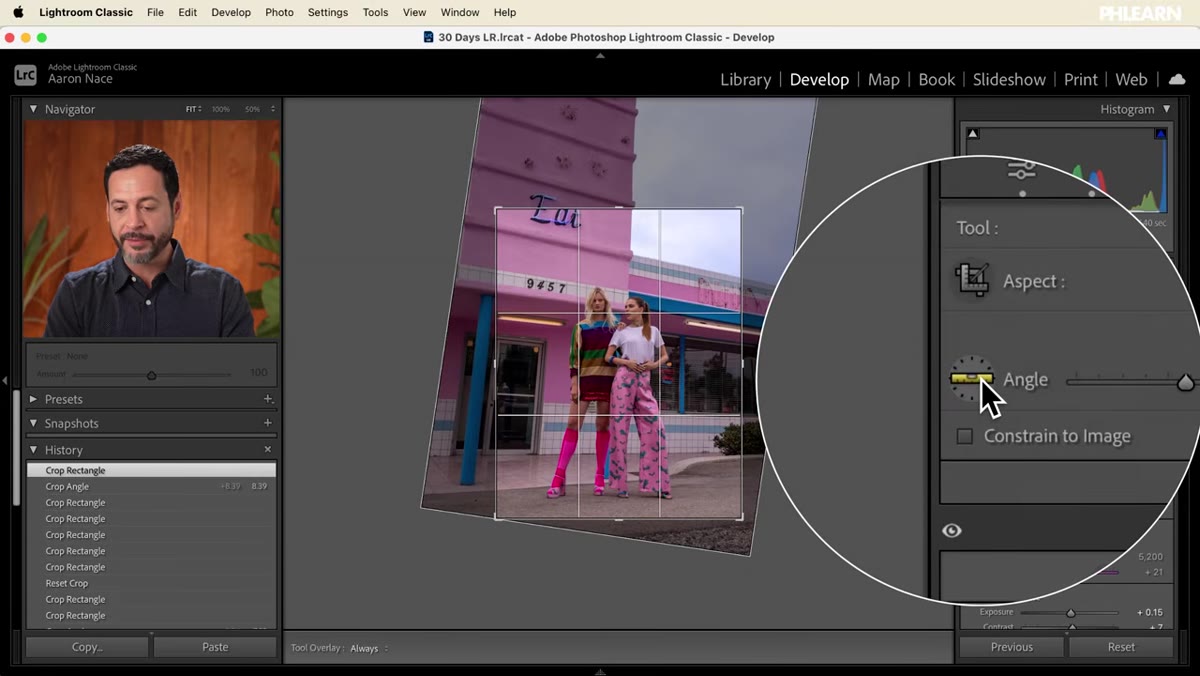Click the cloud sync status icon
1200x676 pixels.
point(1177,79)
